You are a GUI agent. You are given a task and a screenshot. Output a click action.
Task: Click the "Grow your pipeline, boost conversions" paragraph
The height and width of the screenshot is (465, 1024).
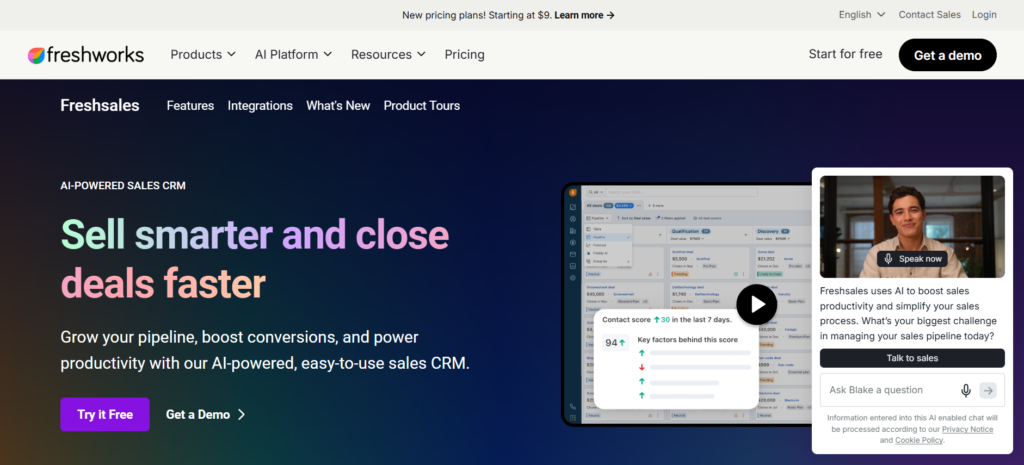pos(265,351)
